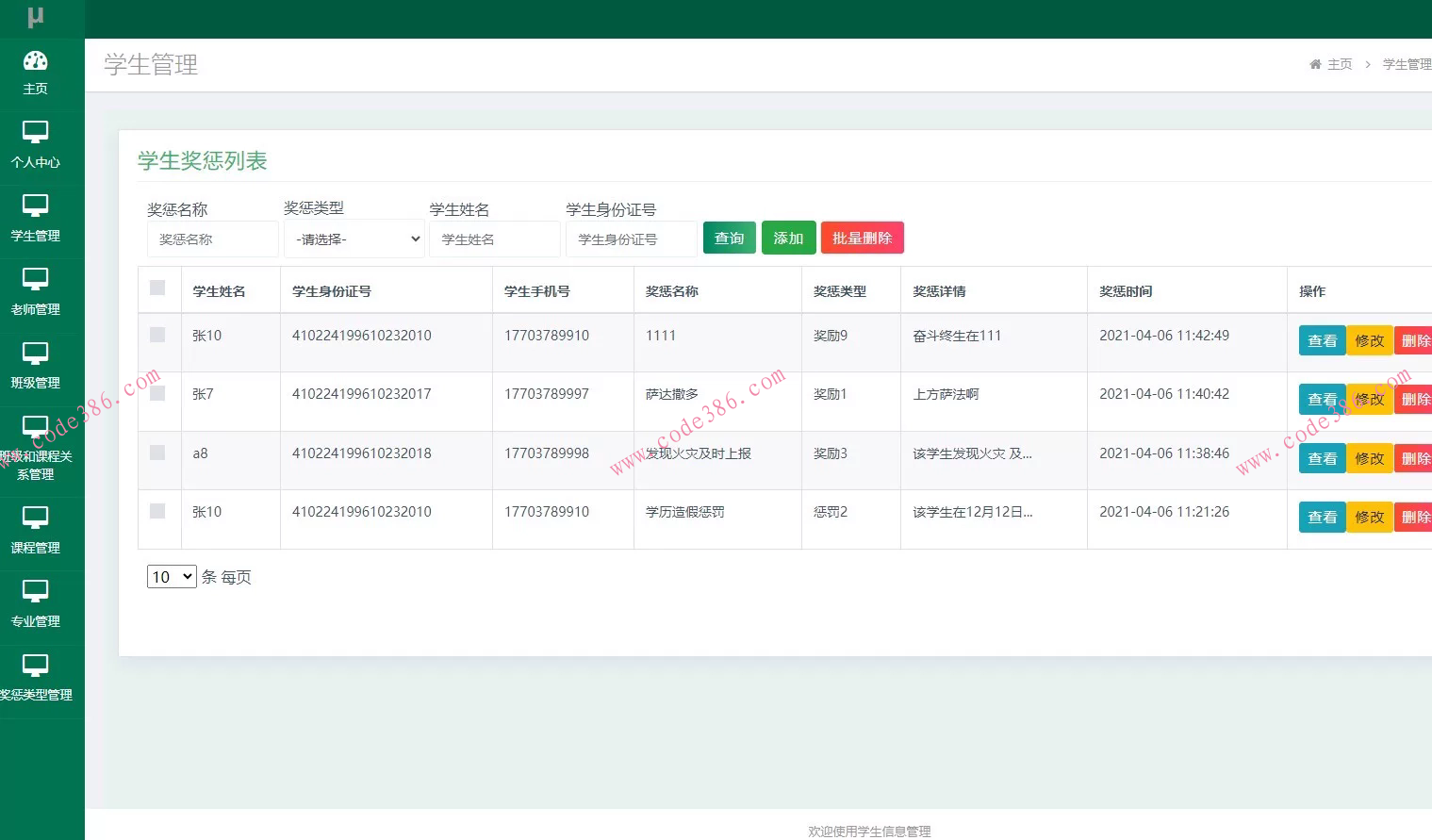Open 专业管理 sidebar icon
The image size is (1432, 840).
[35, 592]
